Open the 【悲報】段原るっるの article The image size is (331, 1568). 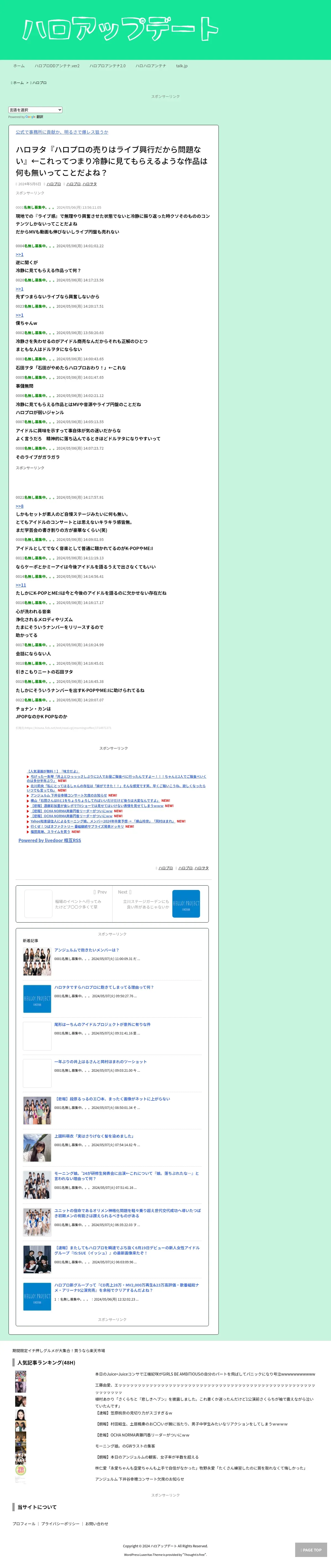[x=112, y=1099]
